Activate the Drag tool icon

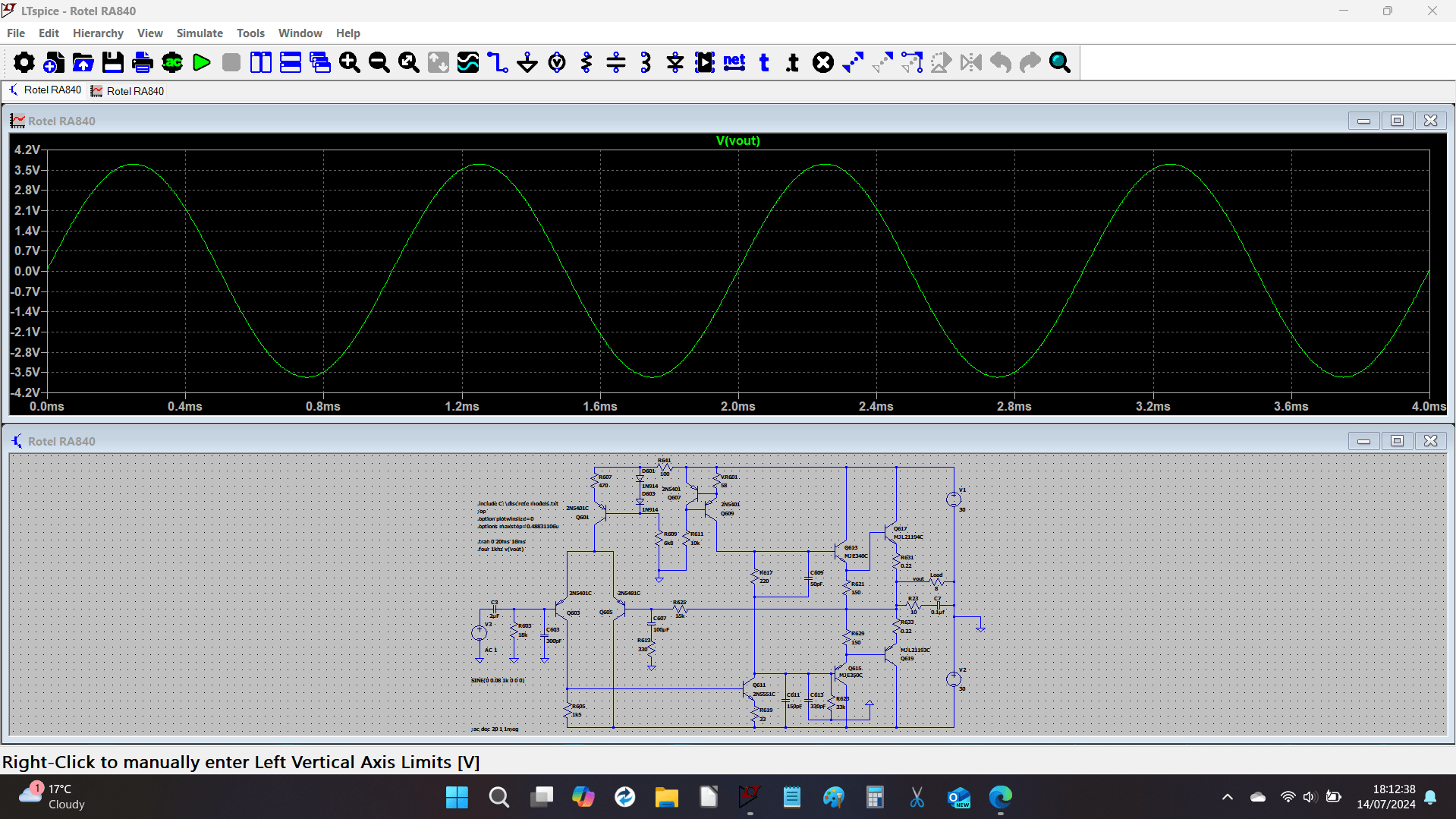[912, 62]
